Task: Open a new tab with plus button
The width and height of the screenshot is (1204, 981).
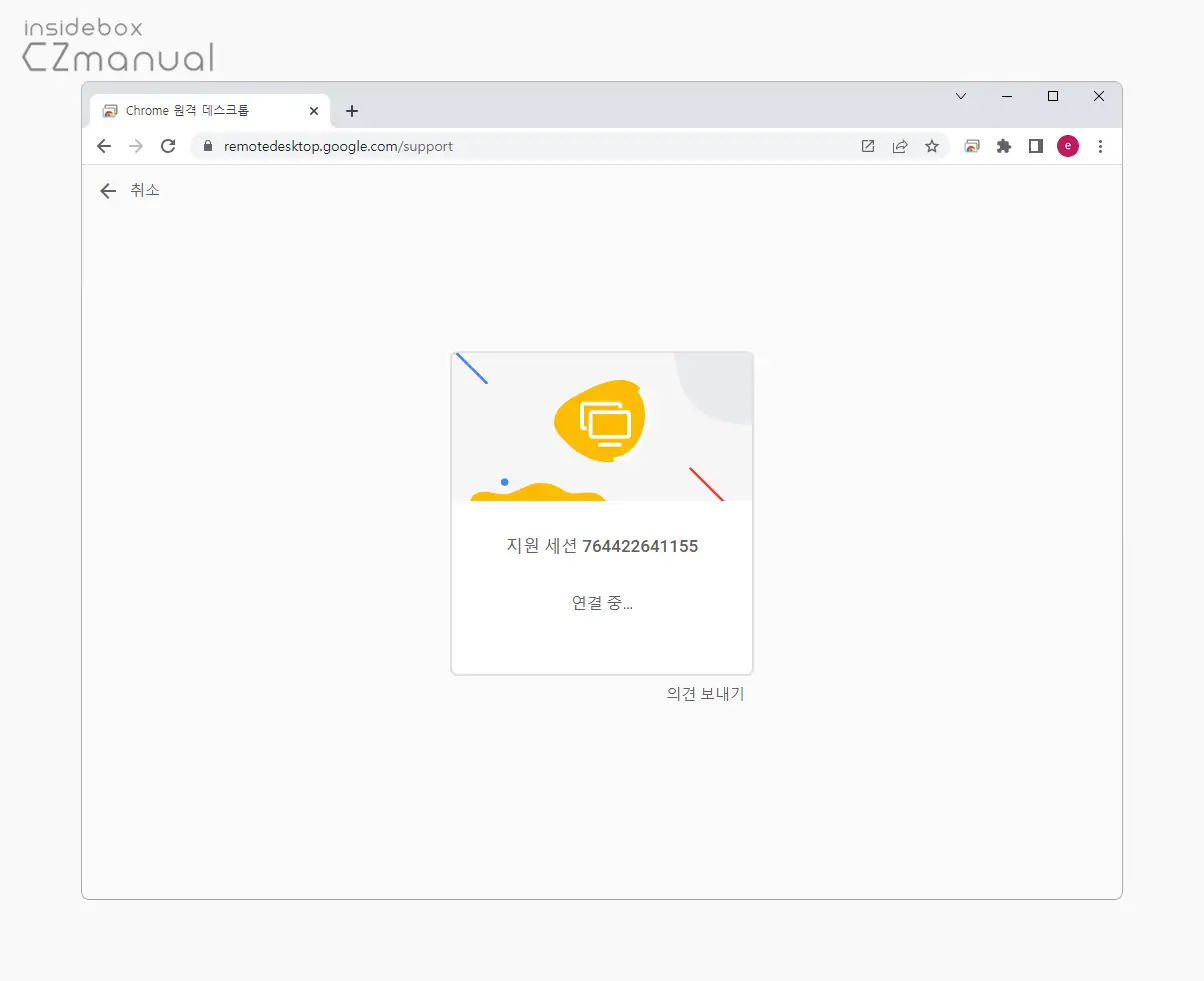Action: pyautogui.click(x=351, y=111)
